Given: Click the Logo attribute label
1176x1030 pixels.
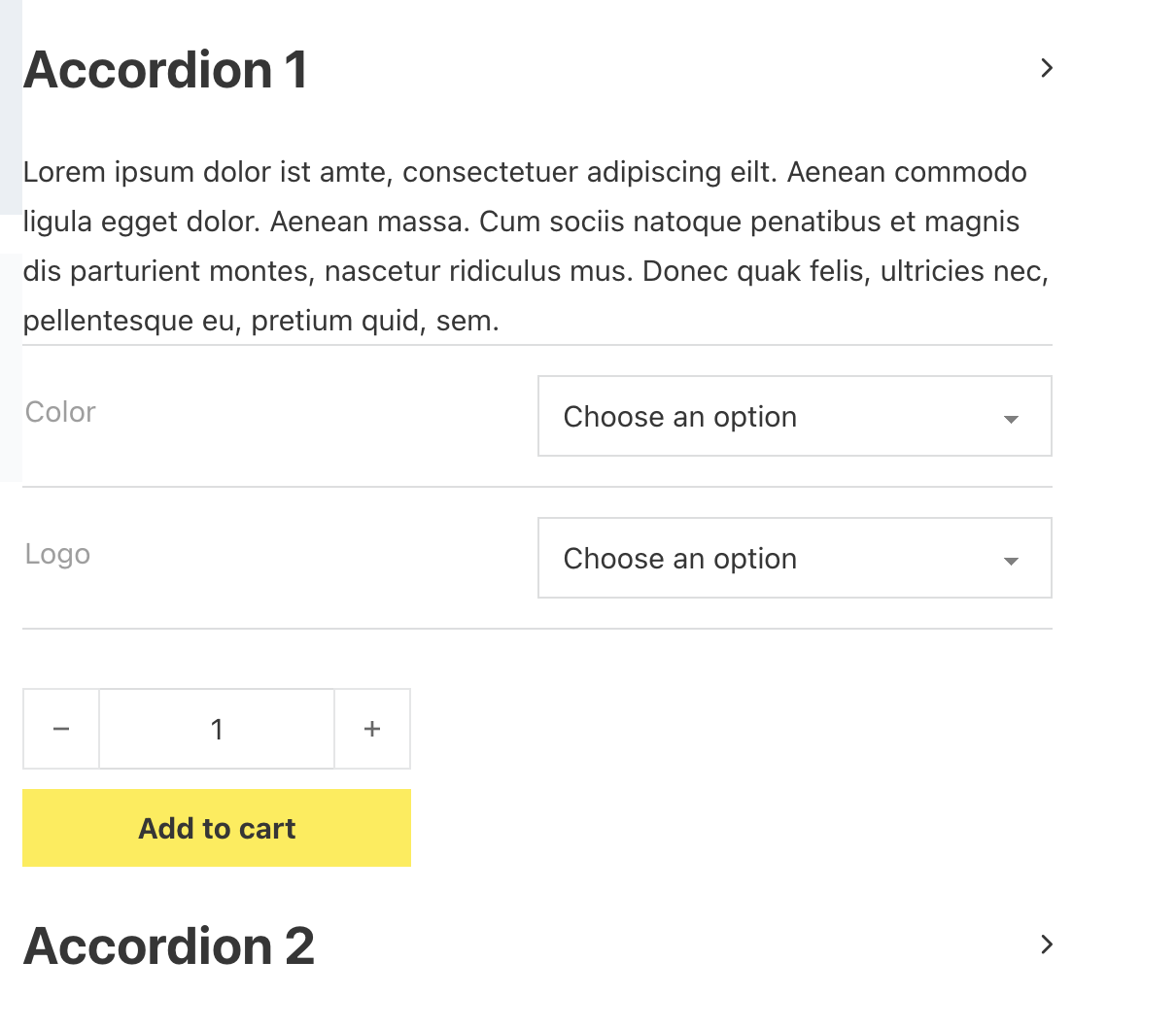Looking at the screenshot, I should (57, 554).
